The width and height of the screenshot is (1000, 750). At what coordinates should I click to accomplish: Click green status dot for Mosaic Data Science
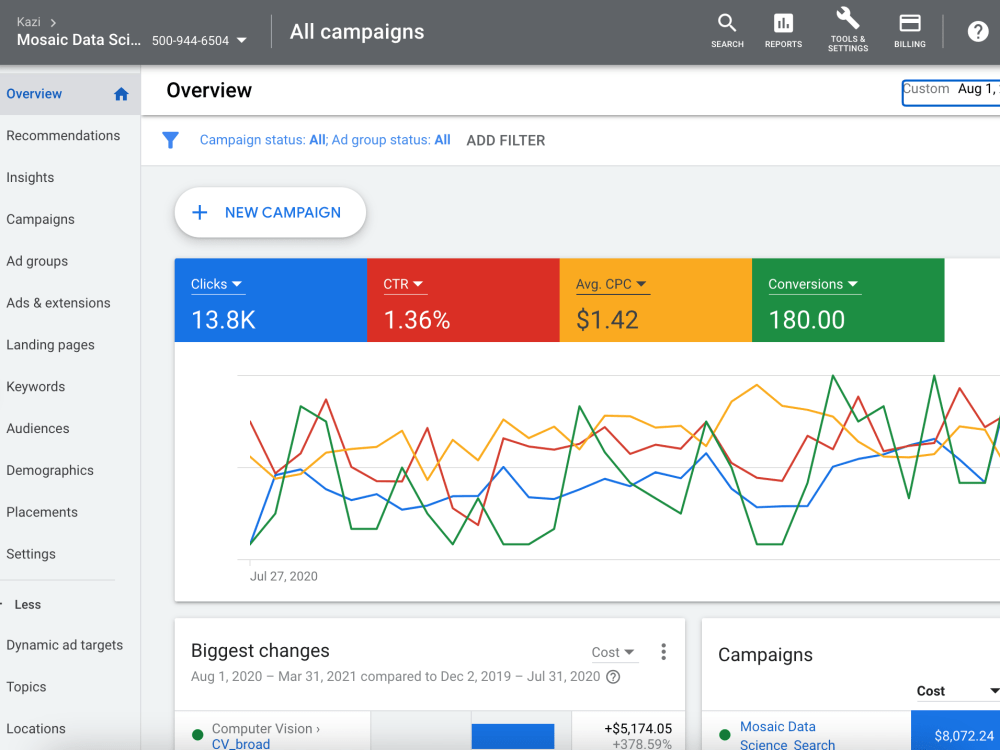coord(724,734)
